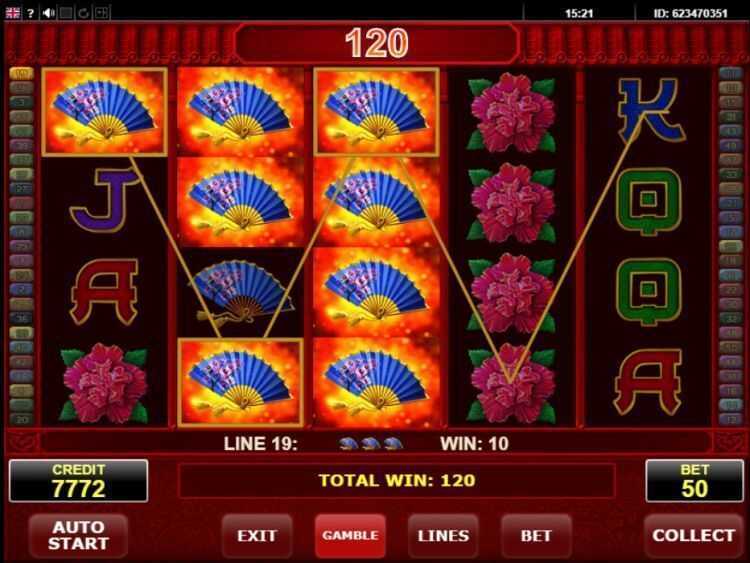The image size is (750, 563).
Task: Click the AUTO START button
Action: click(x=78, y=536)
